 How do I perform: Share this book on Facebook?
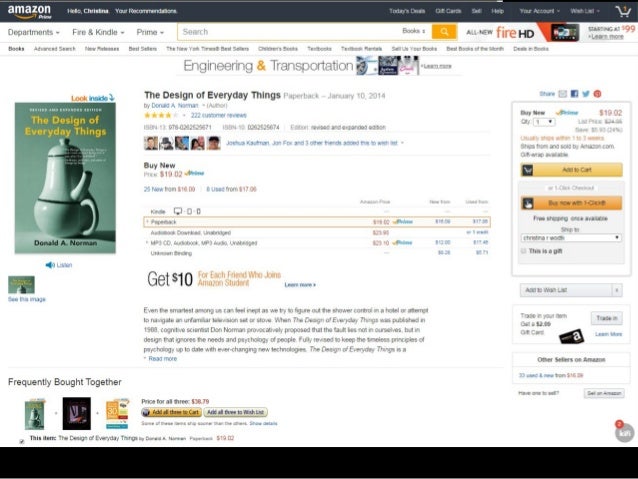click(574, 94)
